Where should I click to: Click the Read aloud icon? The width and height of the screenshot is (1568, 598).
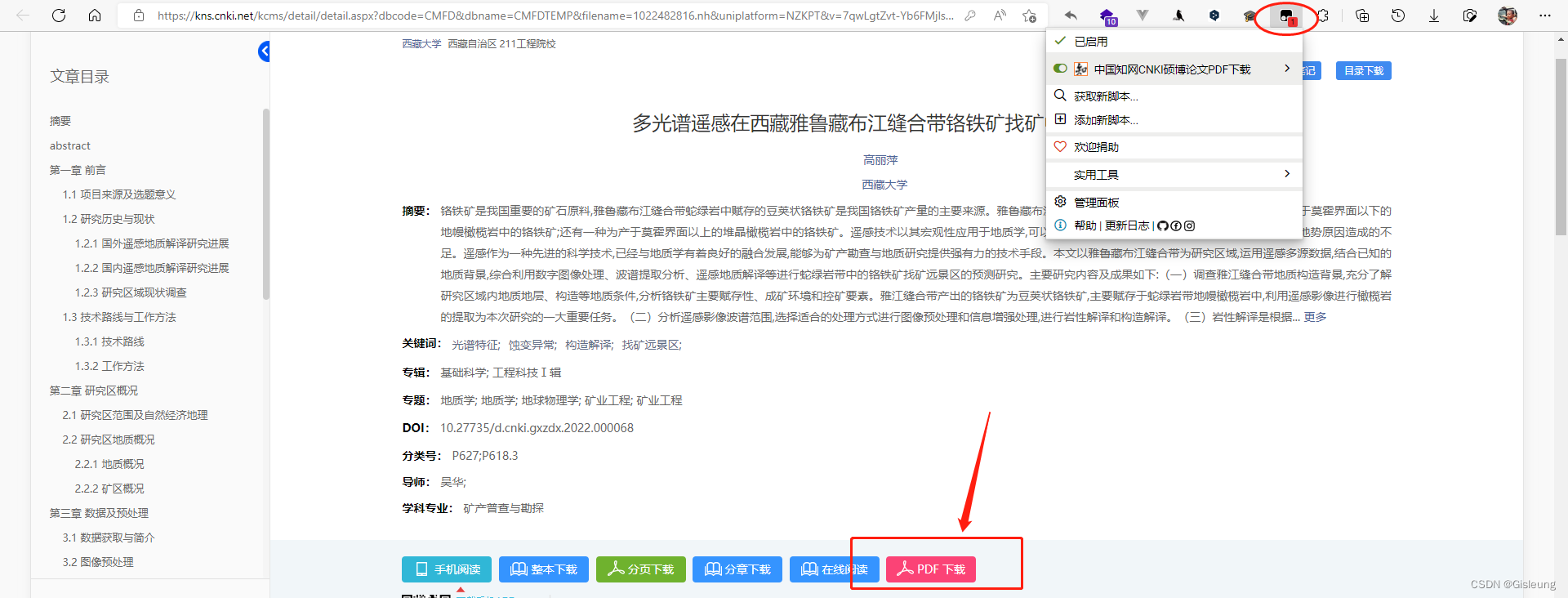(x=1000, y=16)
